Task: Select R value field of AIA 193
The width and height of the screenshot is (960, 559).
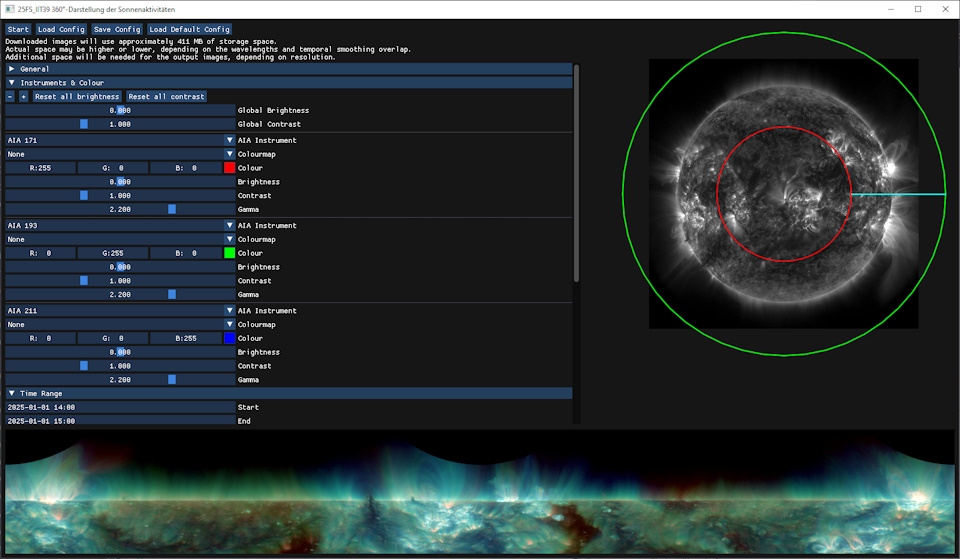Action: click(x=40, y=253)
